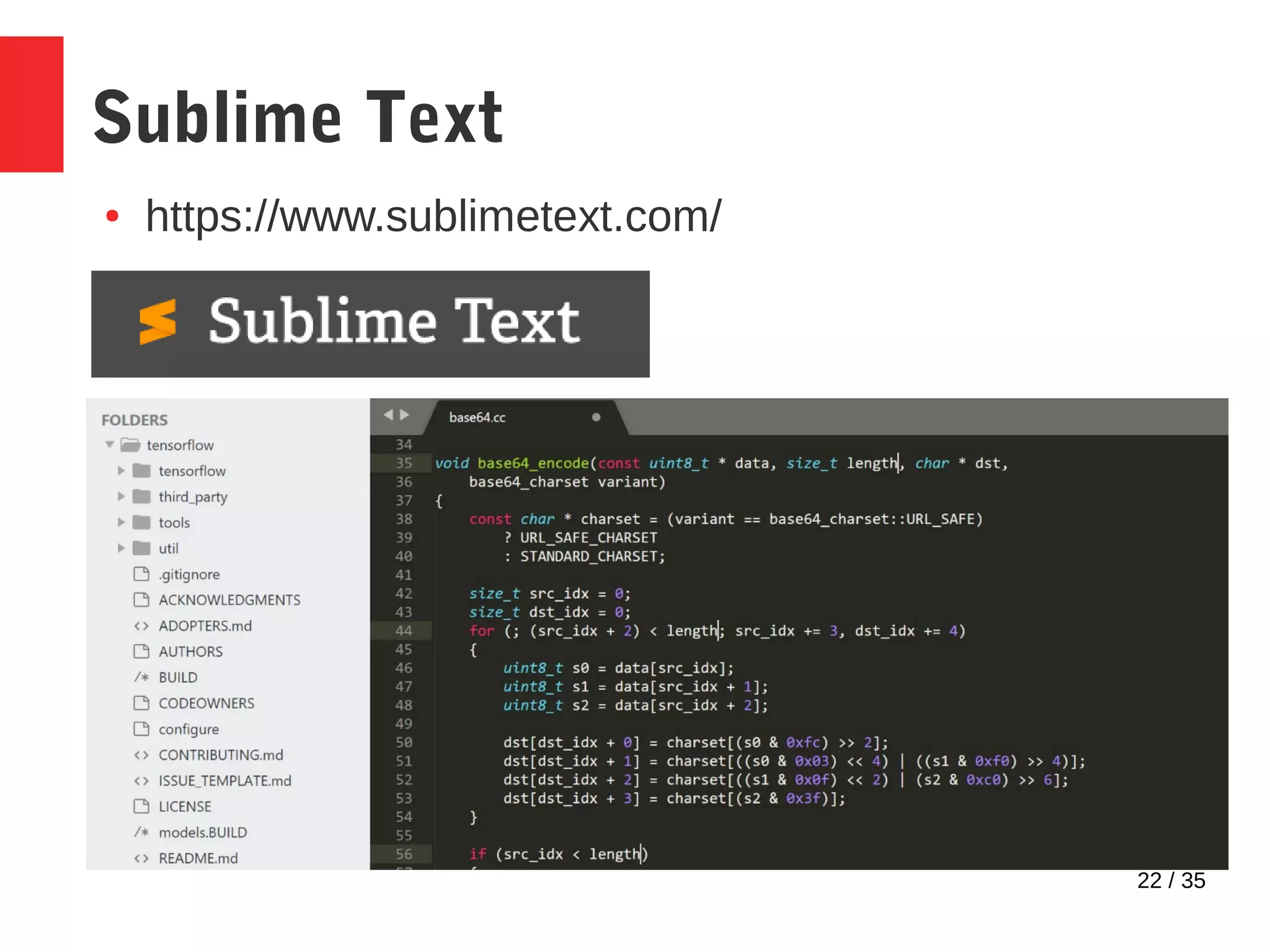Select the configure file
This screenshot has height=952, width=1270.
coord(189,729)
